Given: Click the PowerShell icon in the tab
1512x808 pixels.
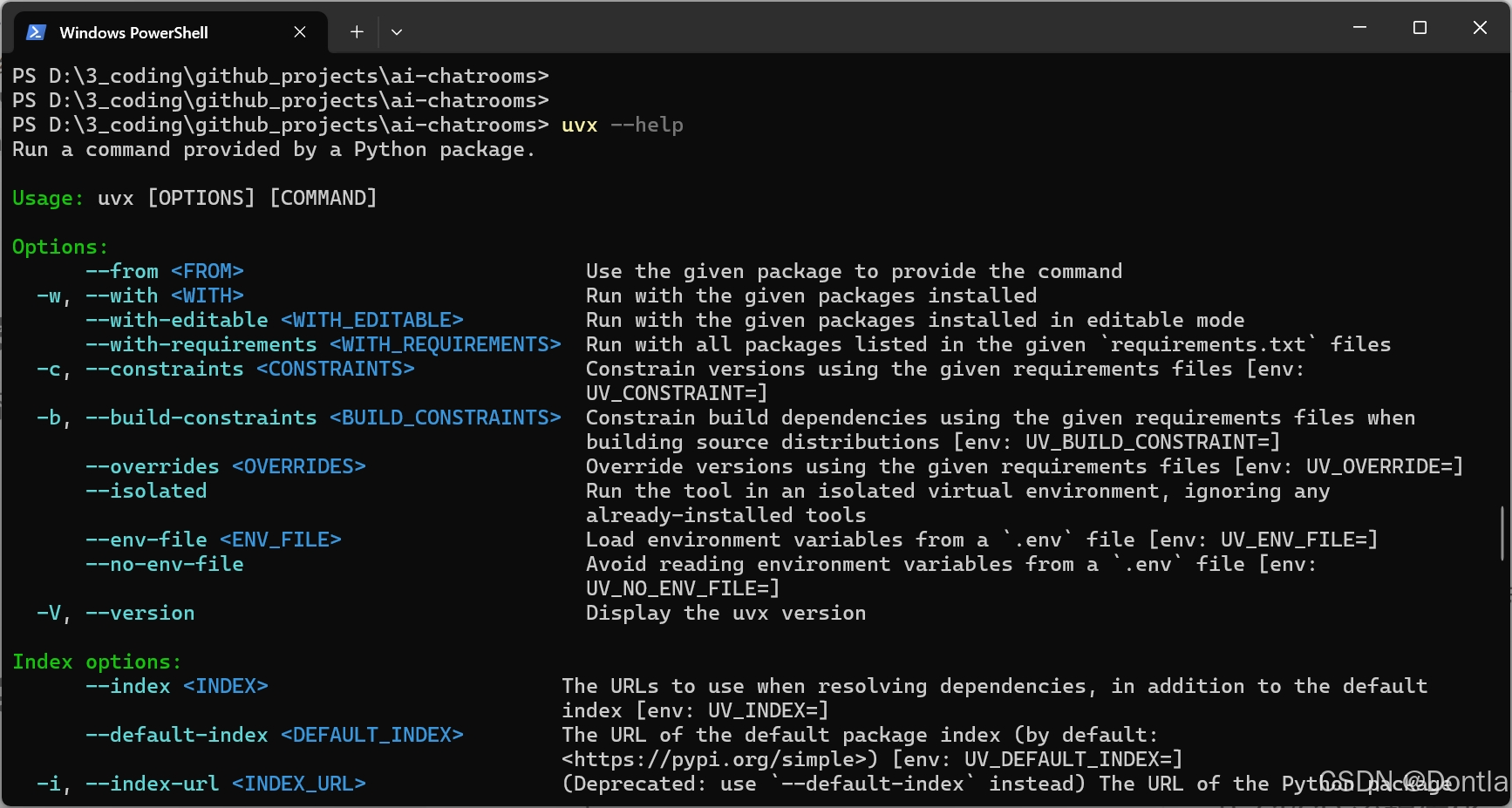Looking at the screenshot, I should (x=36, y=31).
